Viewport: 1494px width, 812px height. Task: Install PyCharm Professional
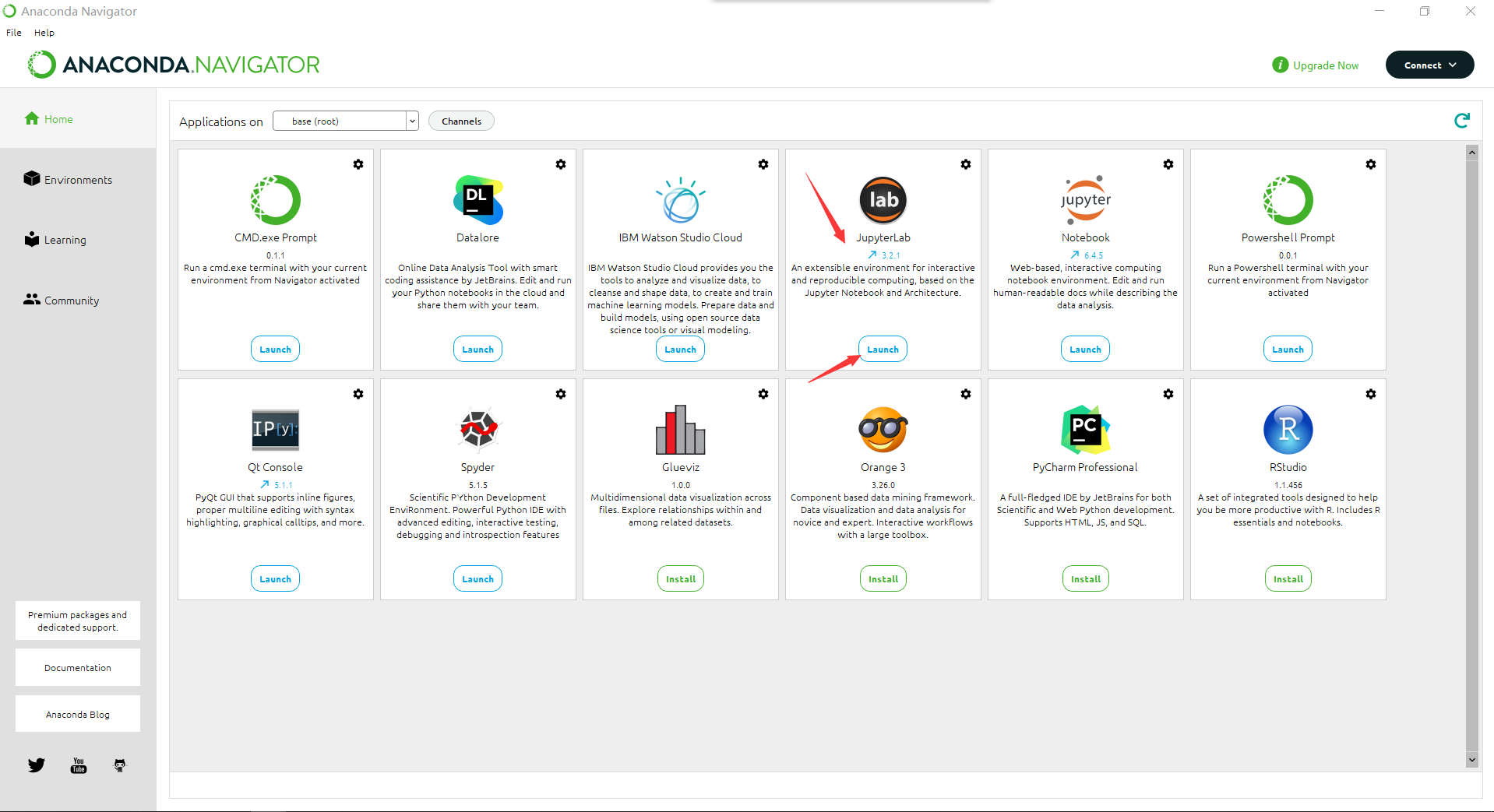(x=1086, y=579)
